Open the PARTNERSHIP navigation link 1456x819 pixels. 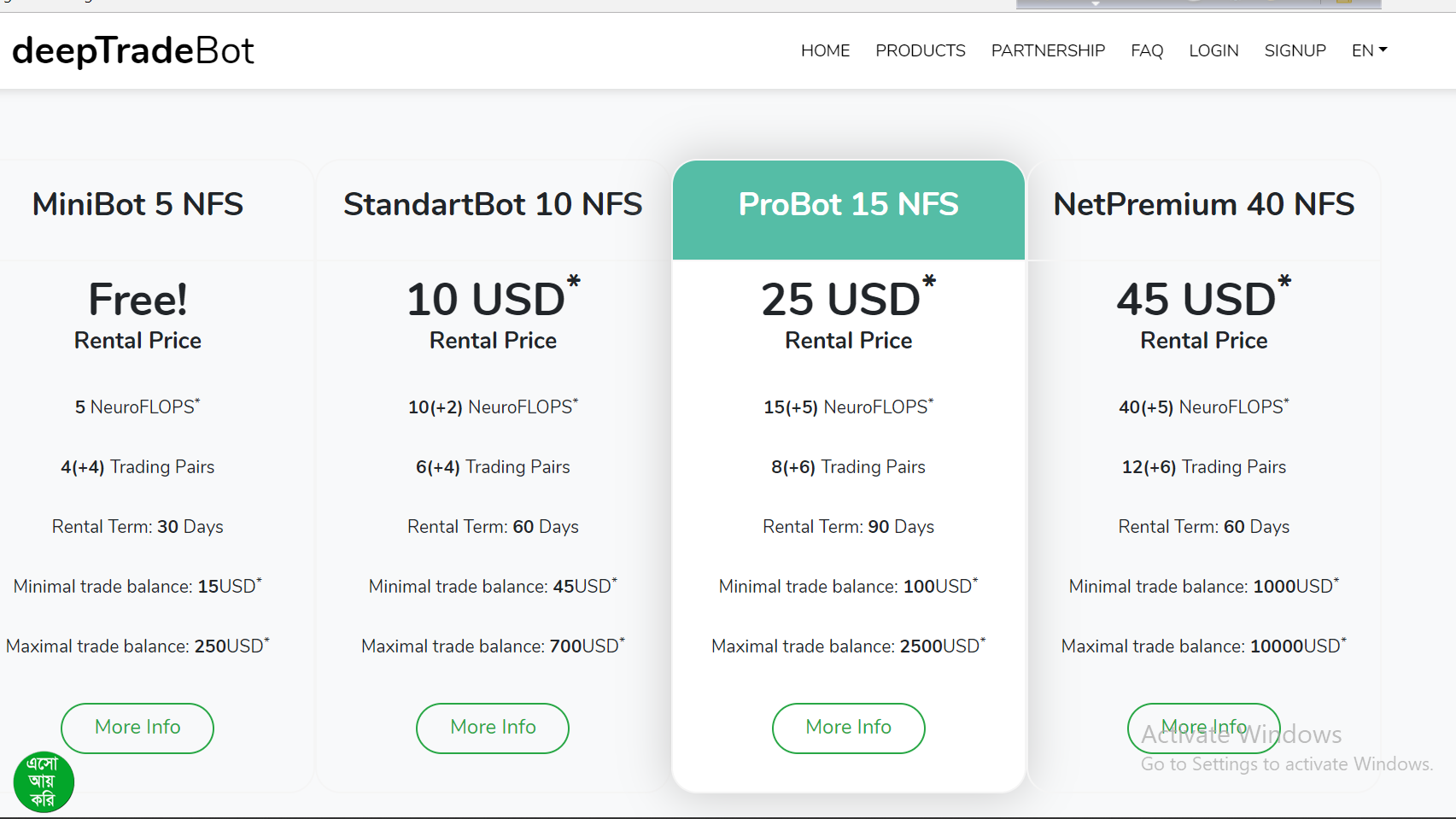point(1048,50)
